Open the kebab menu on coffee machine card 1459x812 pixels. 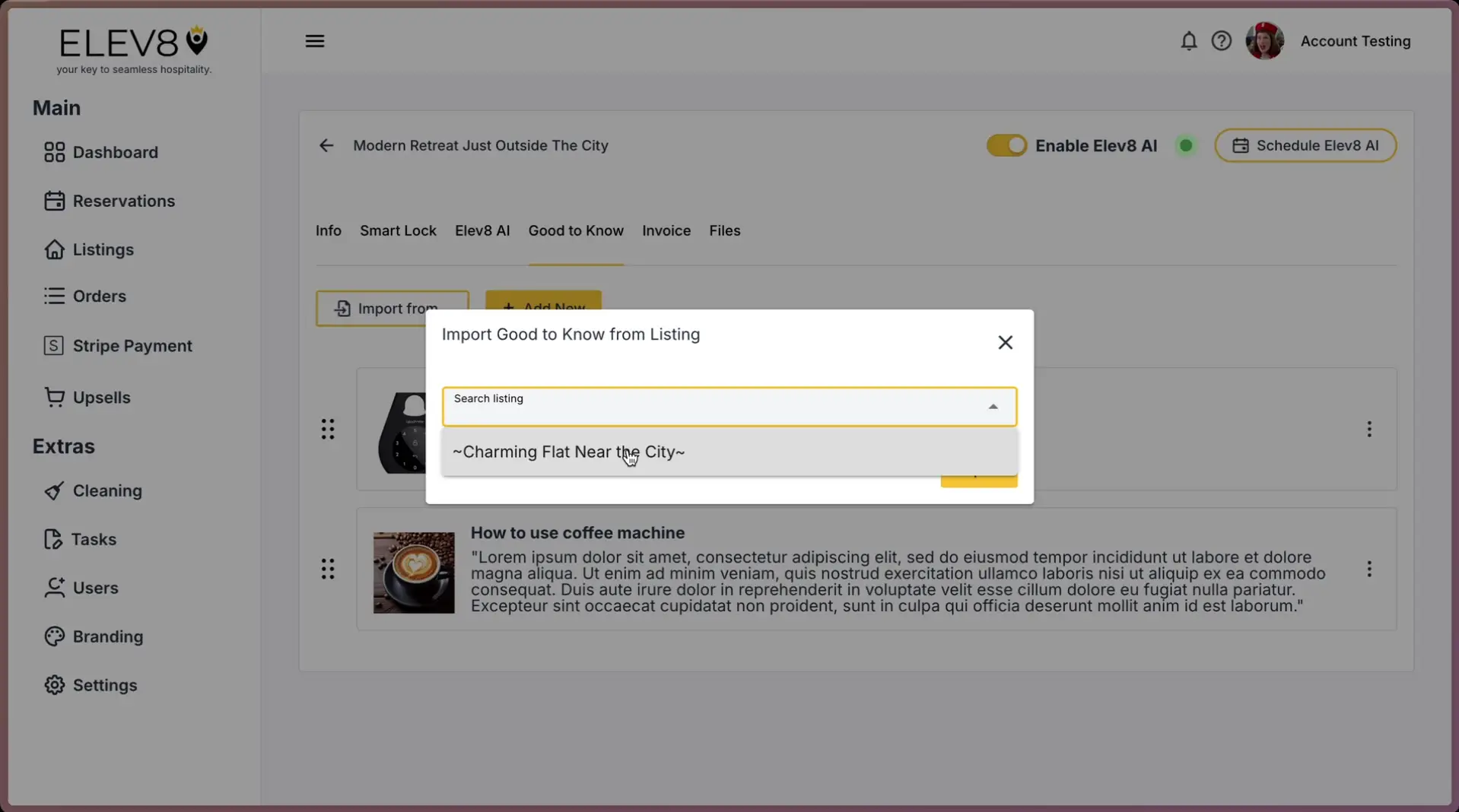1368,569
